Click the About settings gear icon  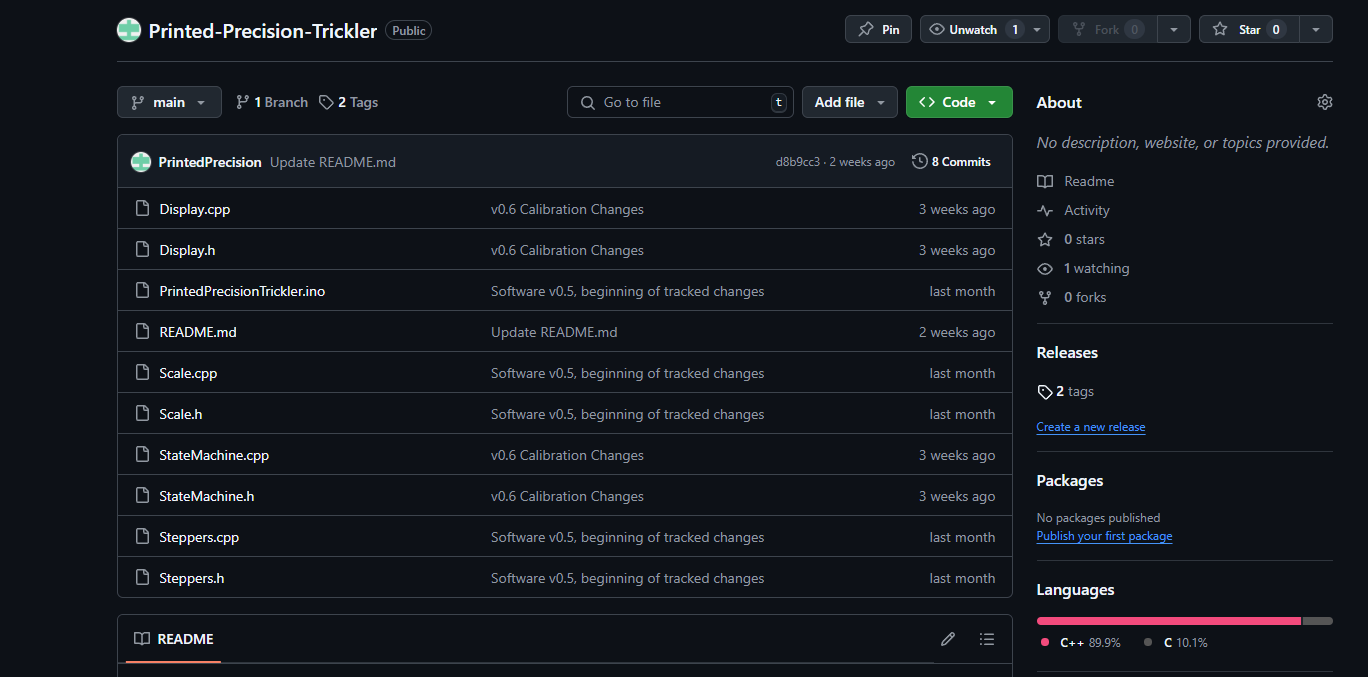tap(1324, 102)
